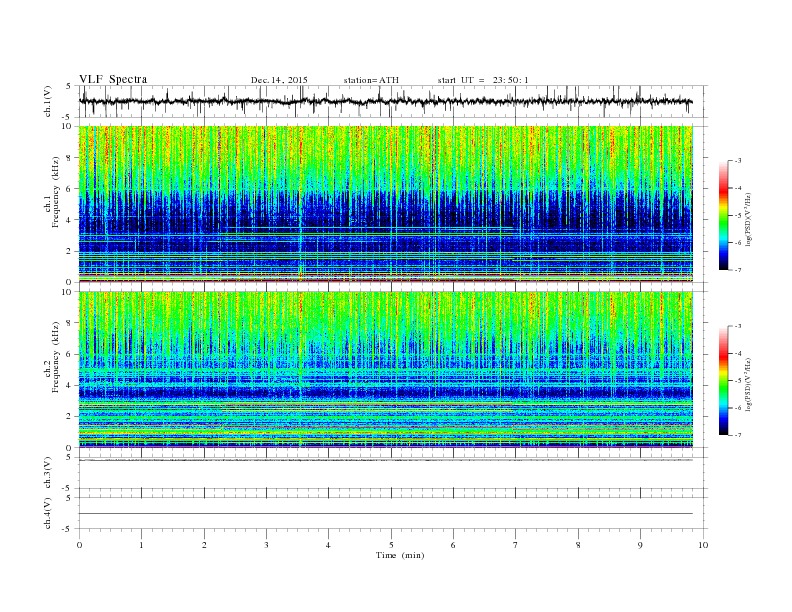This screenshot has height=612, width=792.
Task: Click the ch.1 spectrogram color scale bar
Action: click(x=723, y=215)
